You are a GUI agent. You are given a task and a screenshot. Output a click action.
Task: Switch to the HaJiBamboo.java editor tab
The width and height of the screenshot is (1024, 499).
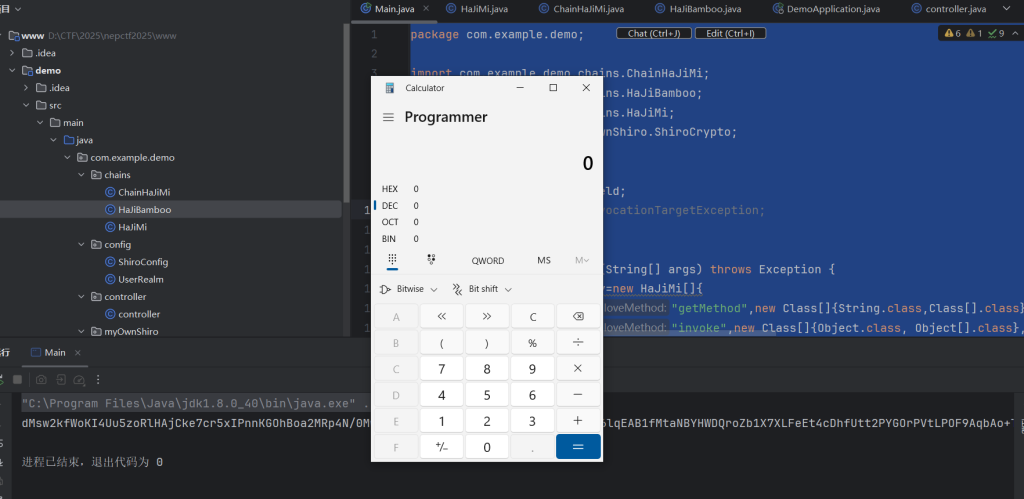[x=705, y=9]
